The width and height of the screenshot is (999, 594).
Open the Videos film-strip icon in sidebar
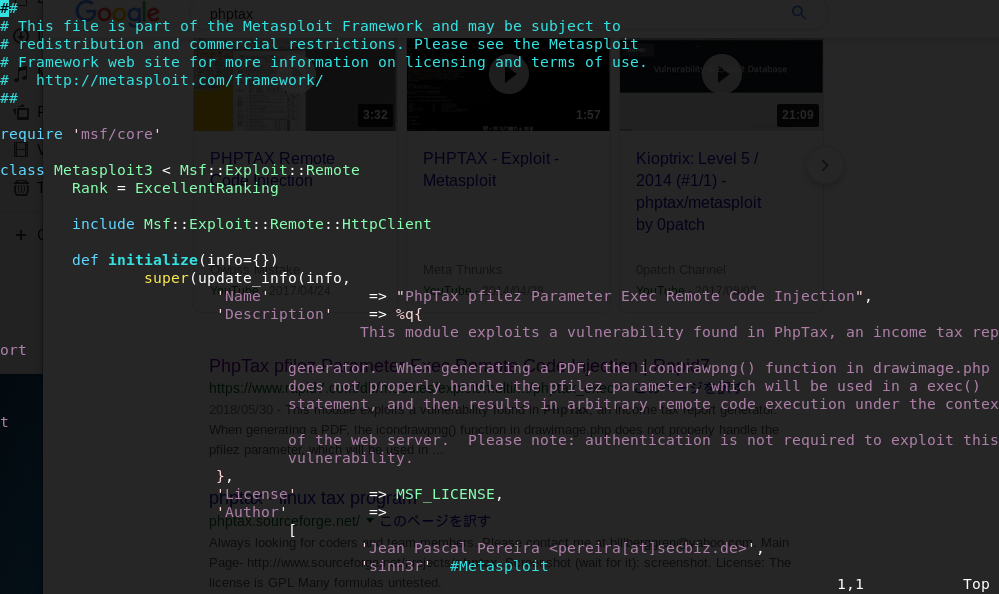21,150
